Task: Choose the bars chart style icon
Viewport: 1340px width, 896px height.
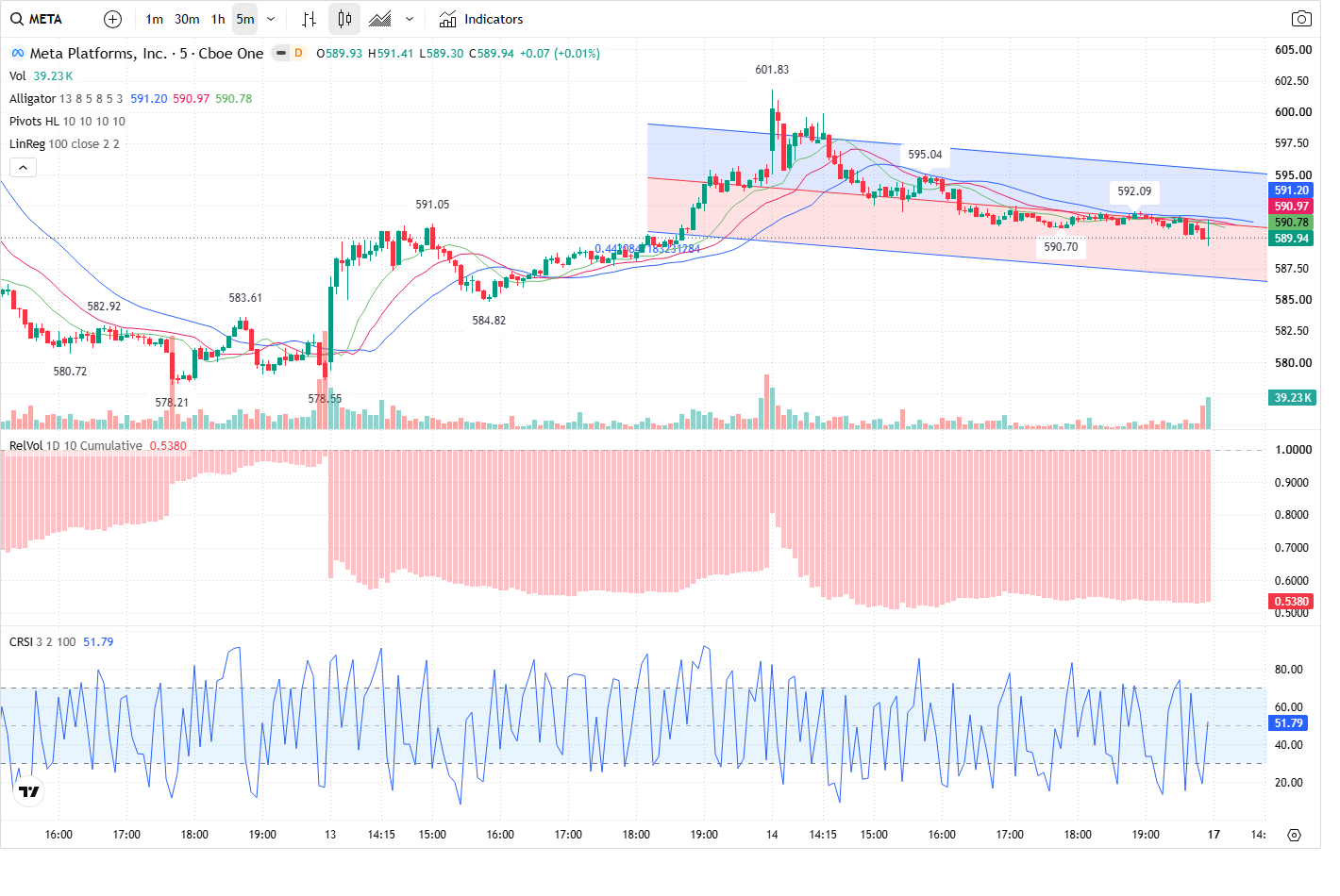Action: point(309,19)
